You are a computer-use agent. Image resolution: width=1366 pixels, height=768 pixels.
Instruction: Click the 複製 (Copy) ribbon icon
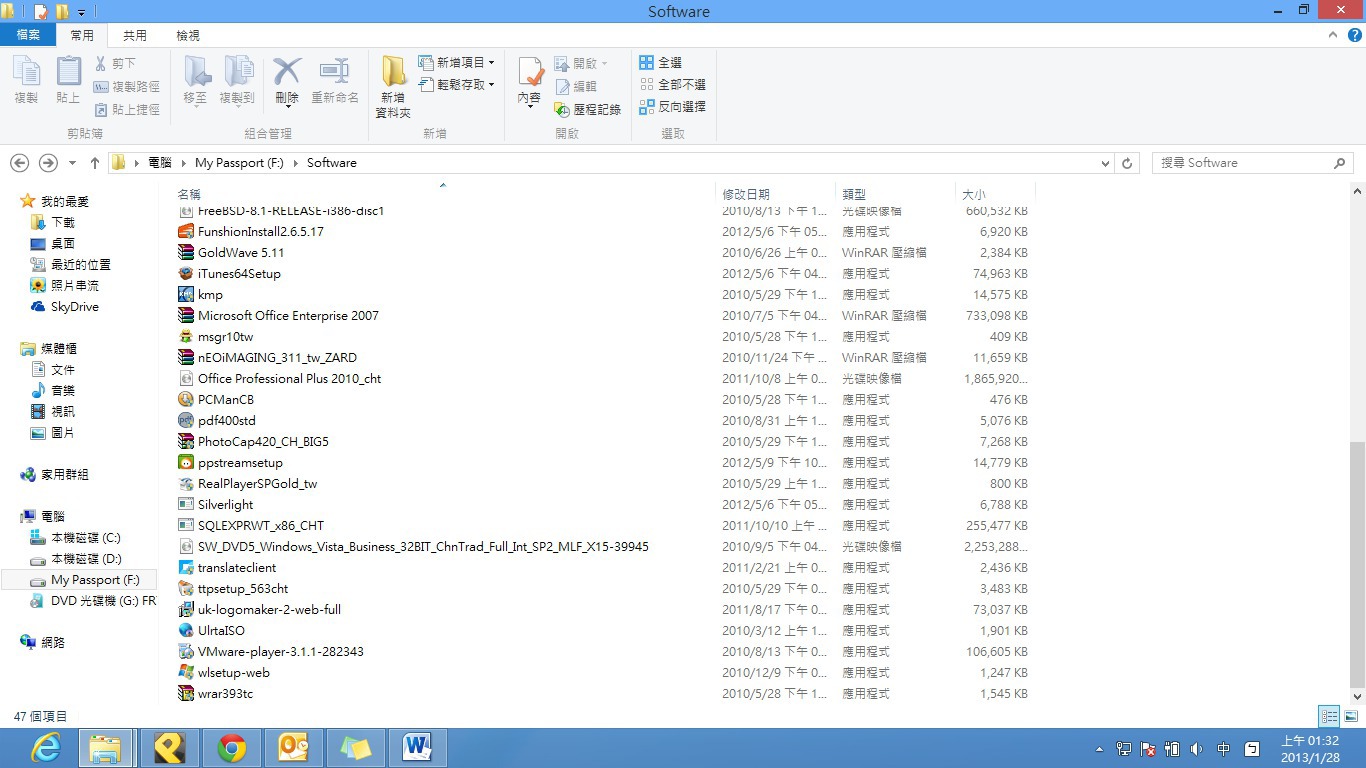(x=26, y=80)
